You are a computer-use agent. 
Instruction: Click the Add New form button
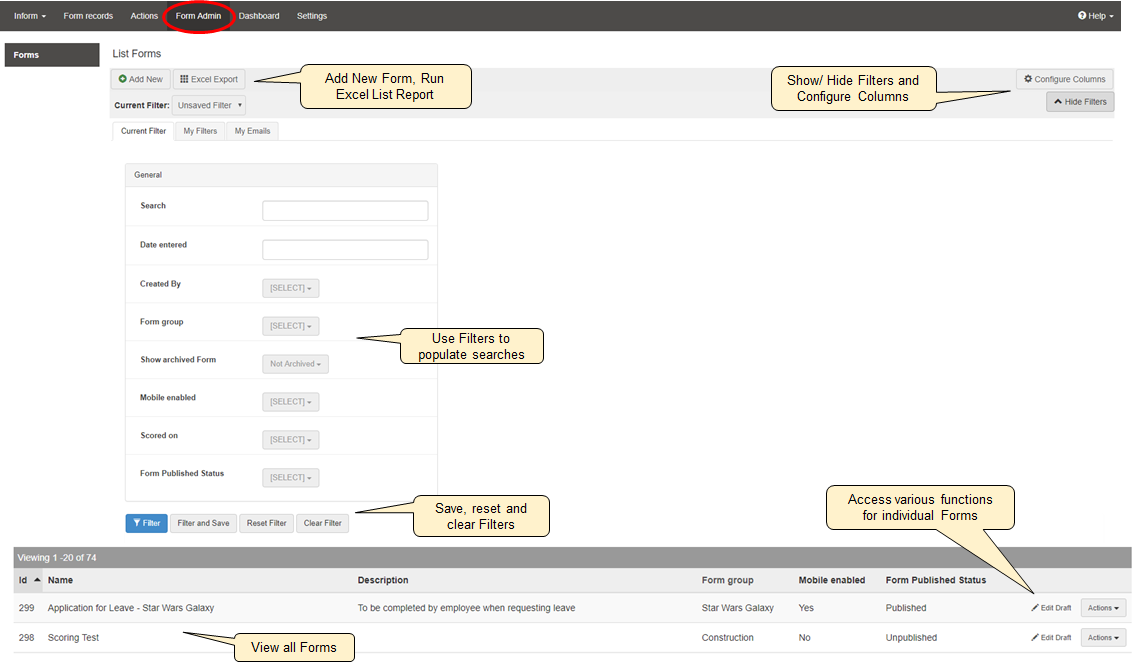pos(141,79)
